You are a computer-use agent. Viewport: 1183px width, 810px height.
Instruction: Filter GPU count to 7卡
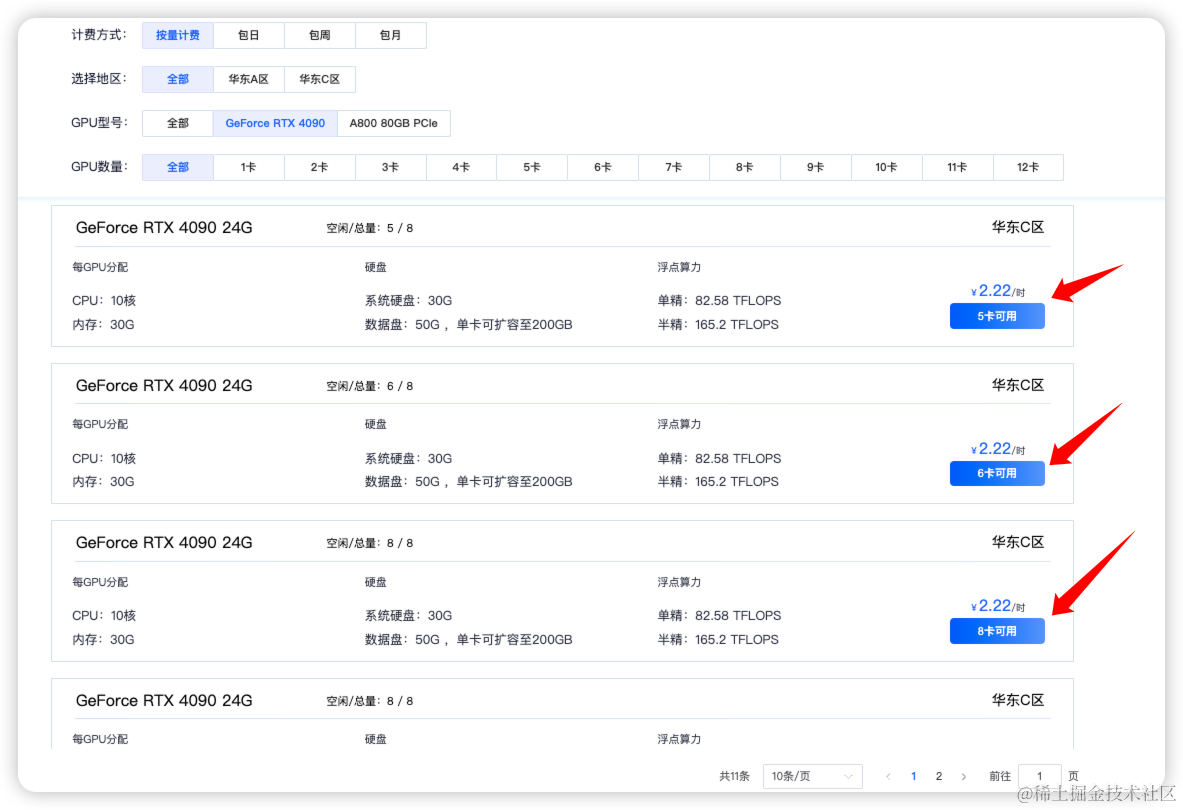click(674, 167)
